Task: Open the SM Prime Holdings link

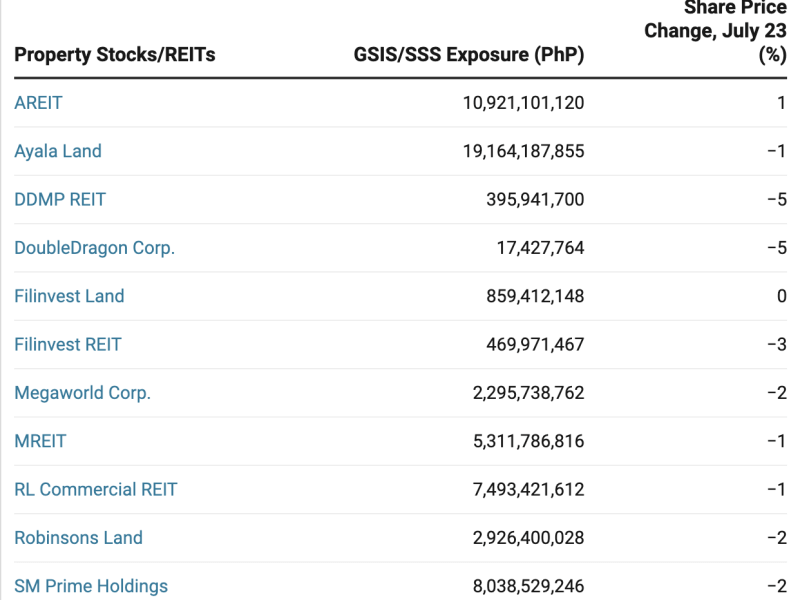Action: (x=90, y=586)
